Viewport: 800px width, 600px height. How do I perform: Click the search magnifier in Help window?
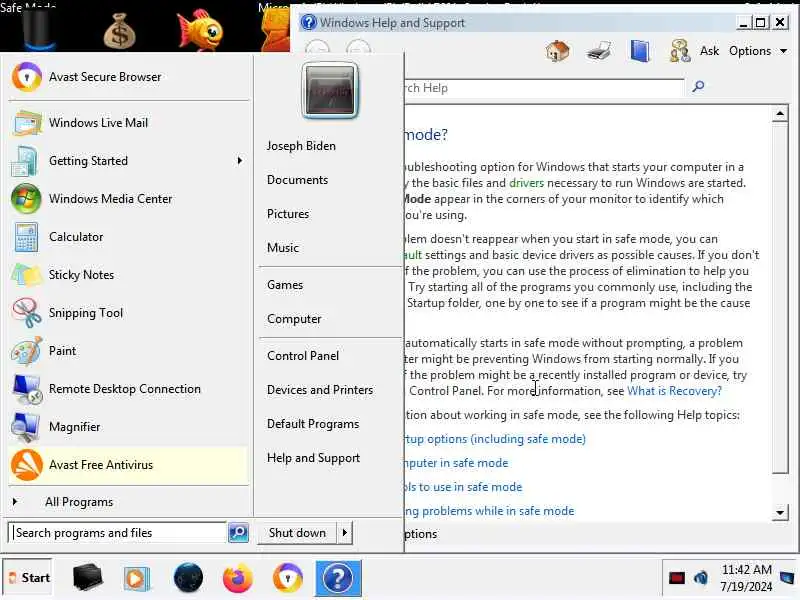[698, 86]
